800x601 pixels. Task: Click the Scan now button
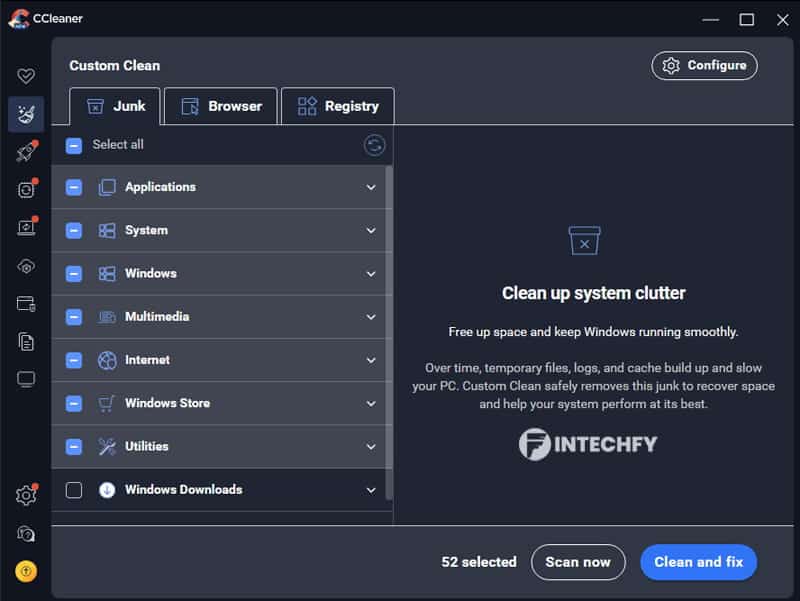(578, 562)
